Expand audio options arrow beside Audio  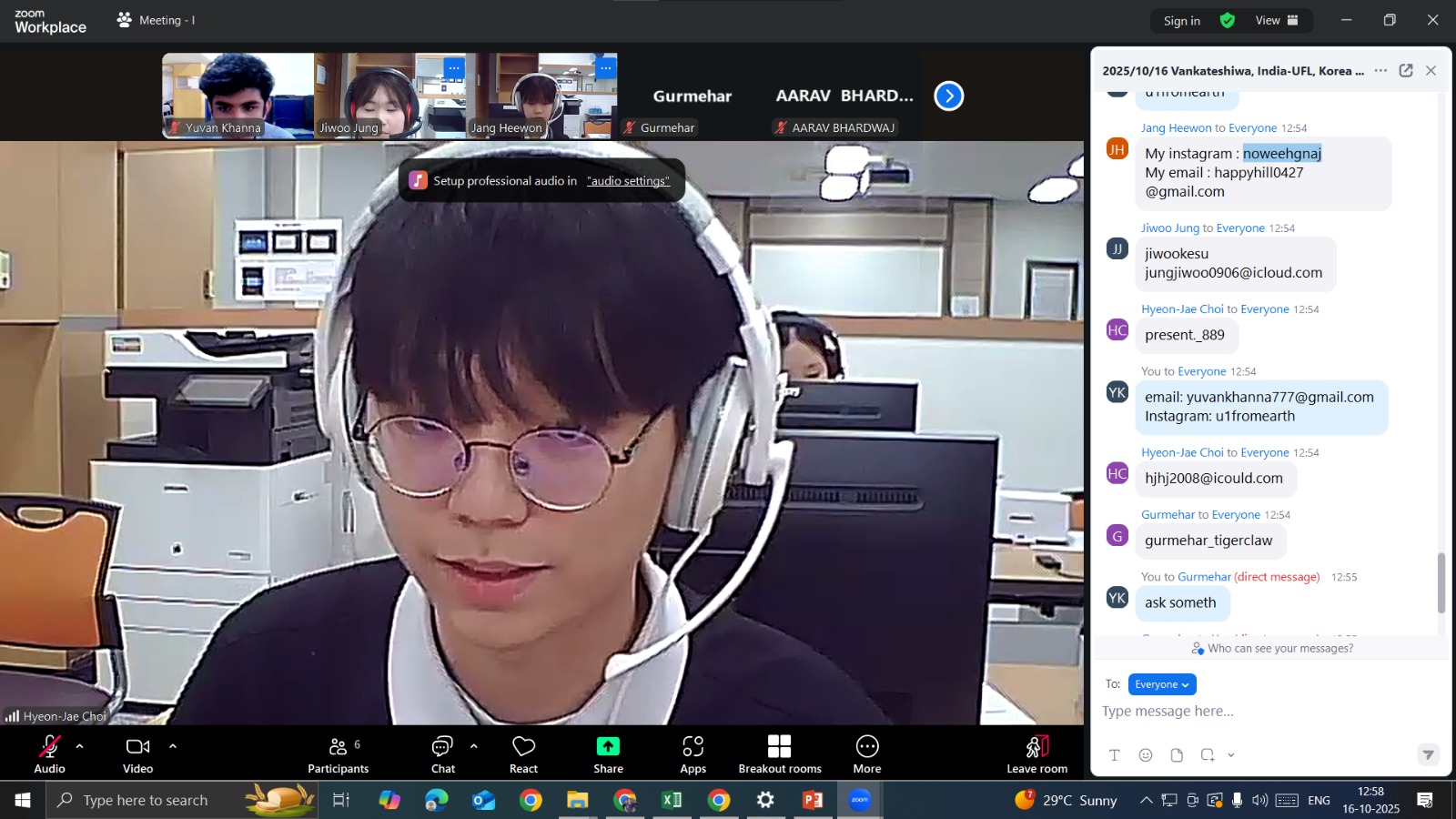pos(80,746)
